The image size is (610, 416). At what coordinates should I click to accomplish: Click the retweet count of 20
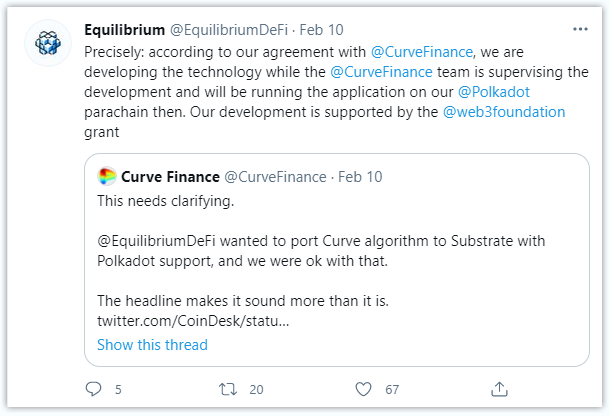256,388
